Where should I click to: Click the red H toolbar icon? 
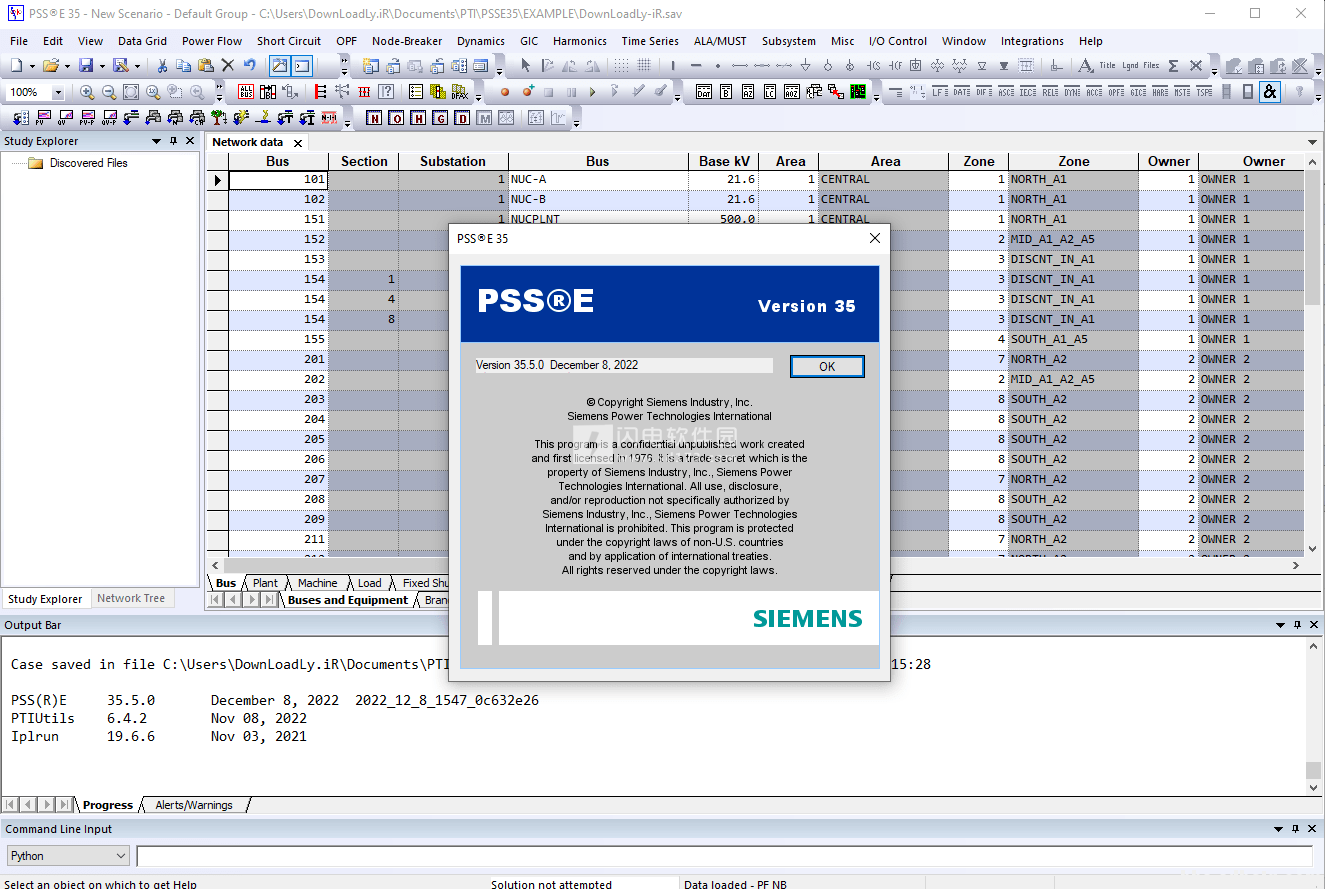(418, 118)
